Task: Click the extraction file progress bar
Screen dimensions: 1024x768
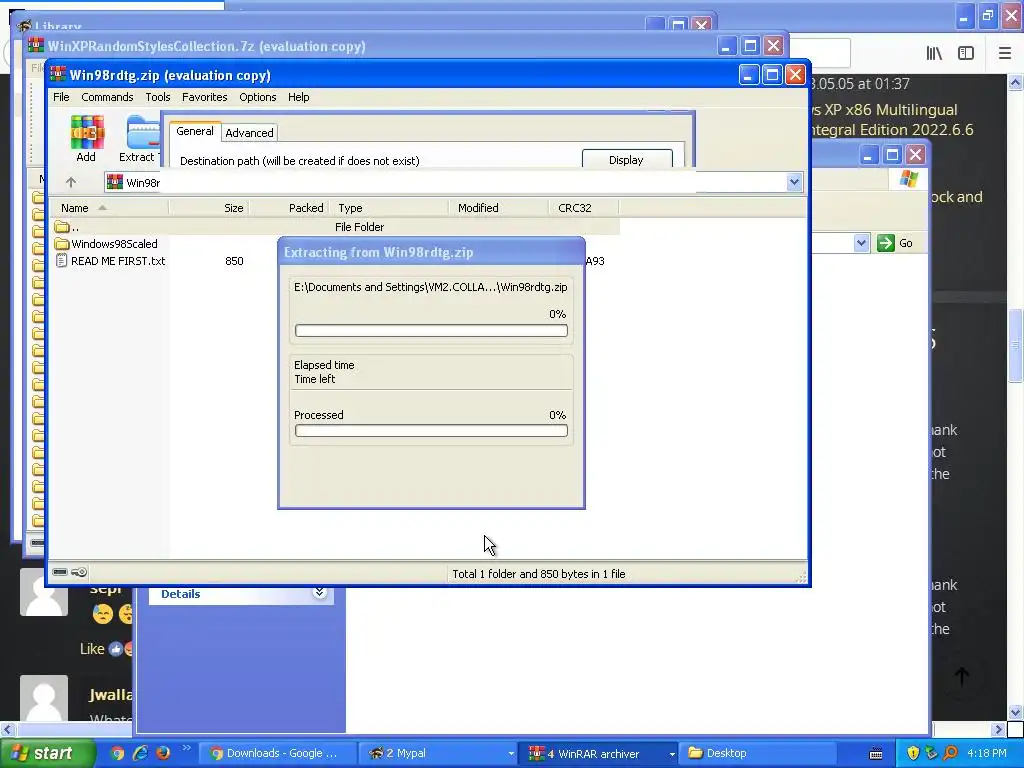Action: [x=431, y=330]
